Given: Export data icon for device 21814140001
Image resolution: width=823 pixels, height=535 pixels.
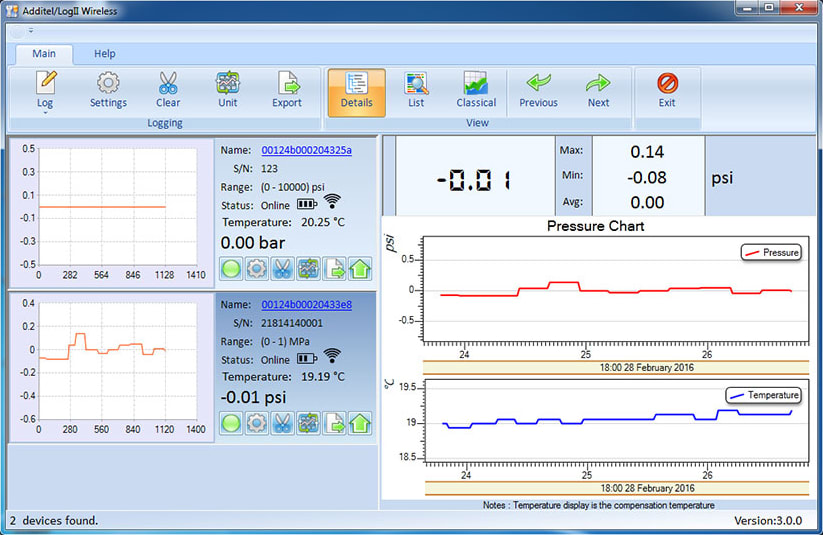Looking at the screenshot, I should tap(334, 423).
